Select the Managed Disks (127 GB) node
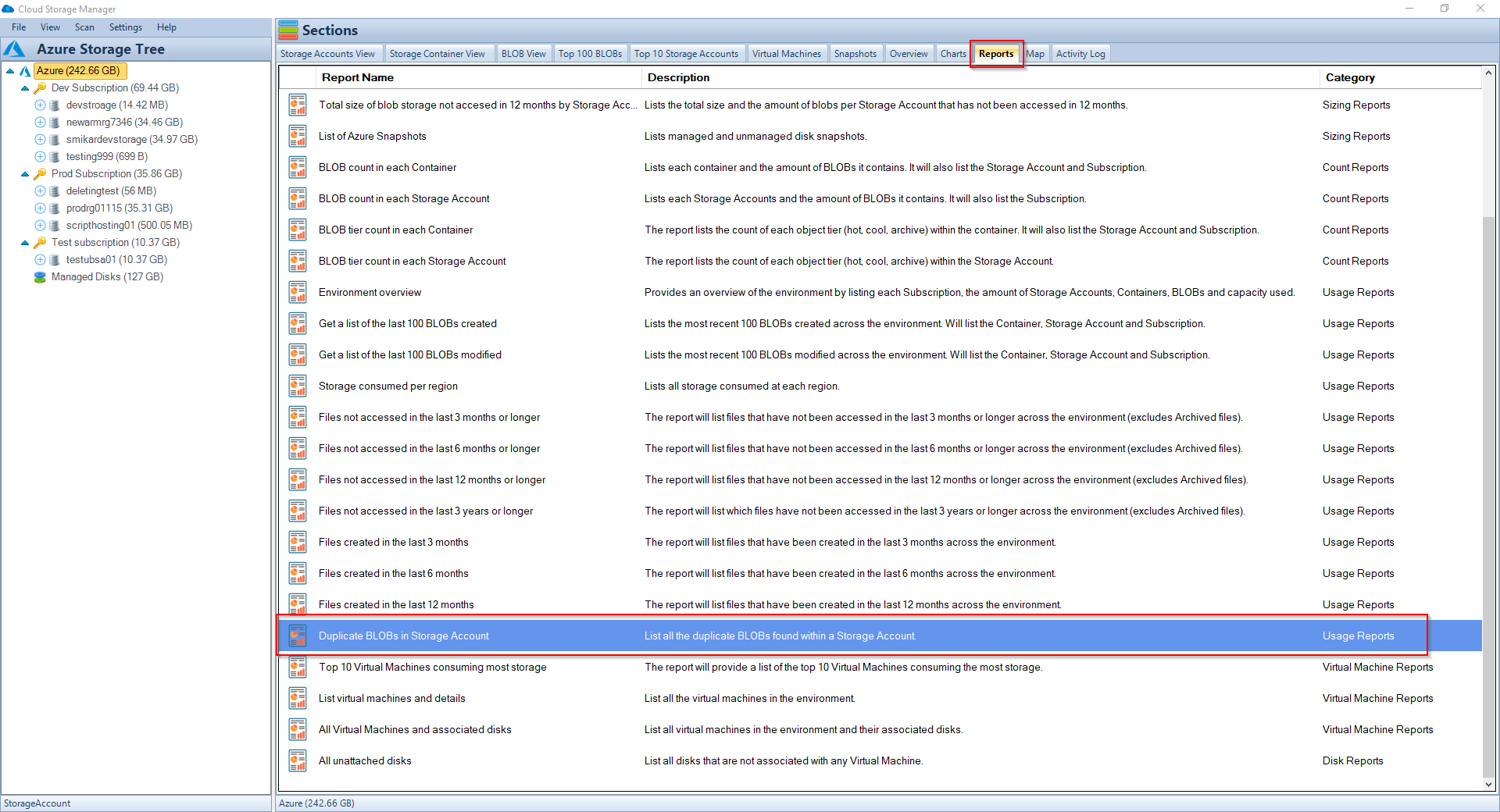1500x812 pixels. (x=107, y=277)
